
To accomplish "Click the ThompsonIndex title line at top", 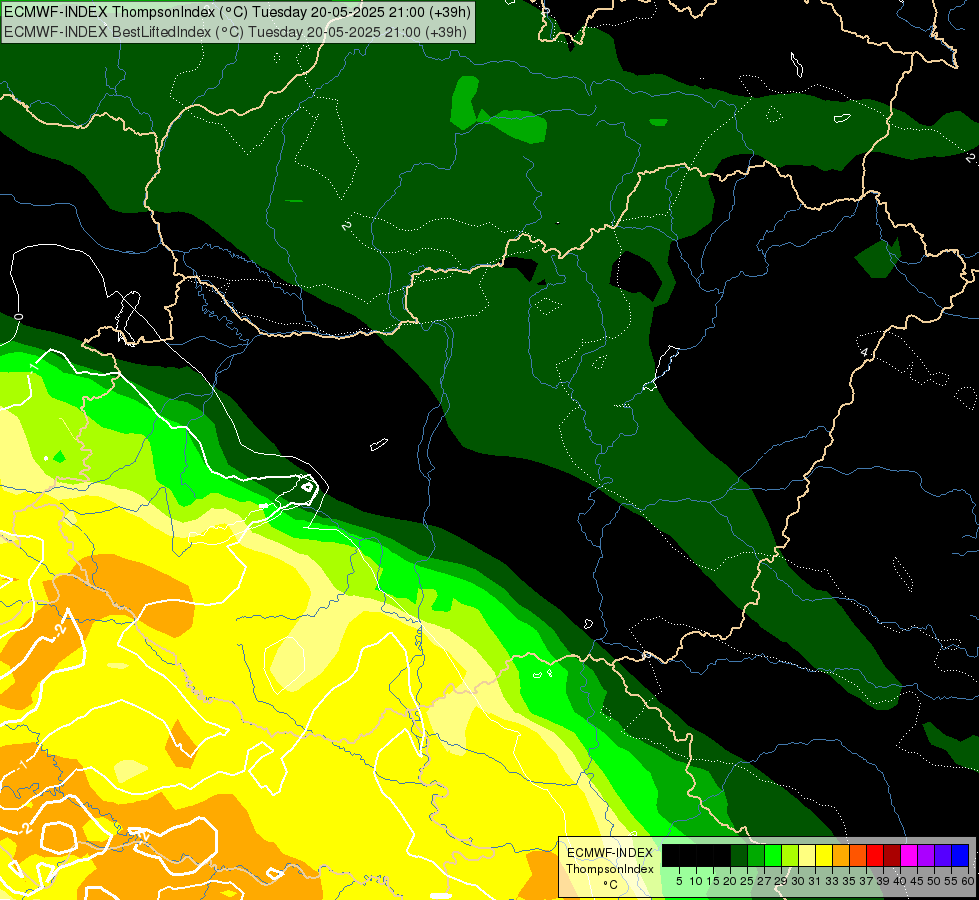I will pos(237,11).
